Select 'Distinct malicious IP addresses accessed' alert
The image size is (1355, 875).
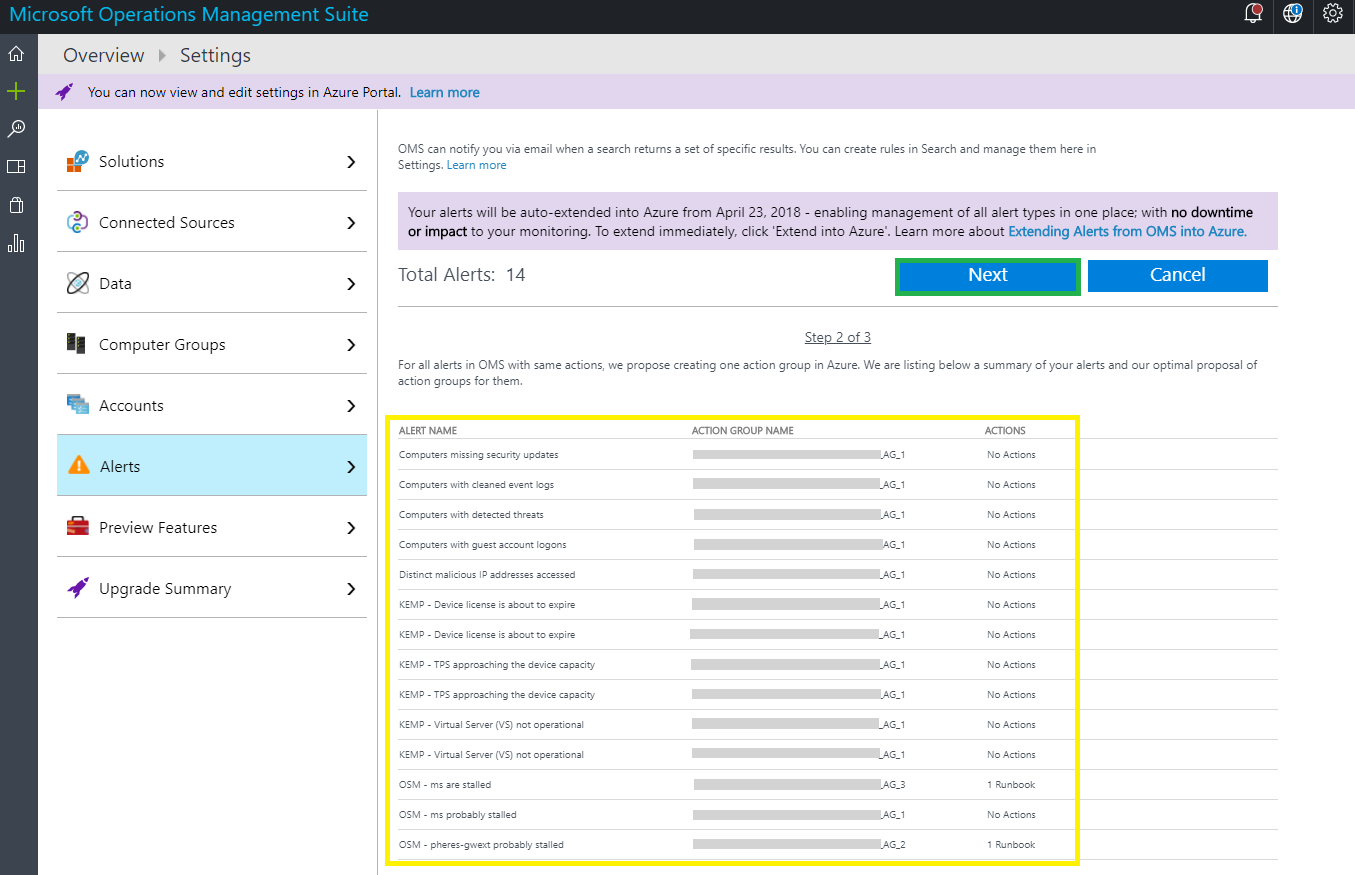487,575
